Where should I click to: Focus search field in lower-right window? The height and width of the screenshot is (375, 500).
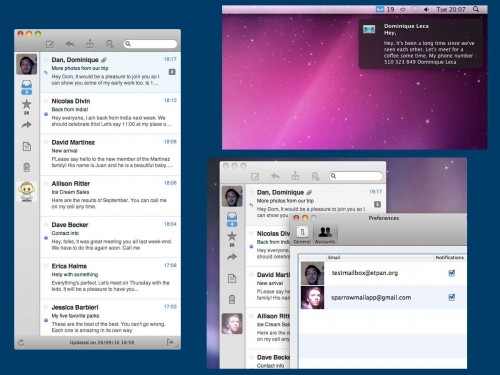click(x=356, y=176)
